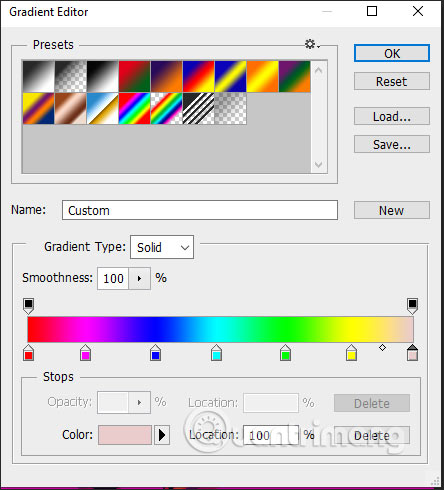Viewport: 444px width, 490px height.
Task: Click the gradient bar to add stop
Action: pos(220,329)
